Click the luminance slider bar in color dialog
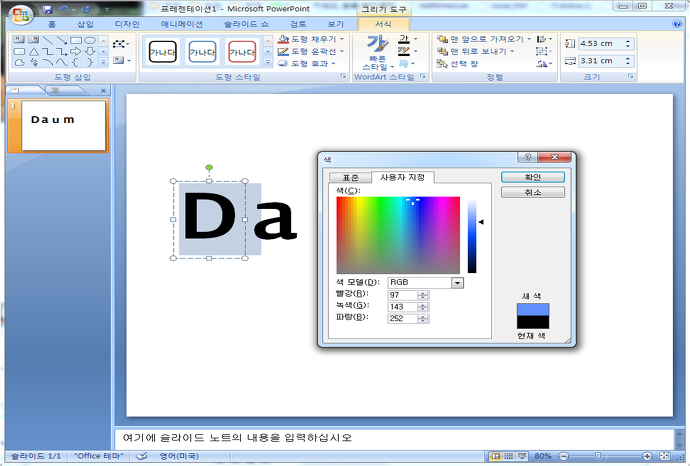The width and height of the screenshot is (690, 466). click(472, 235)
